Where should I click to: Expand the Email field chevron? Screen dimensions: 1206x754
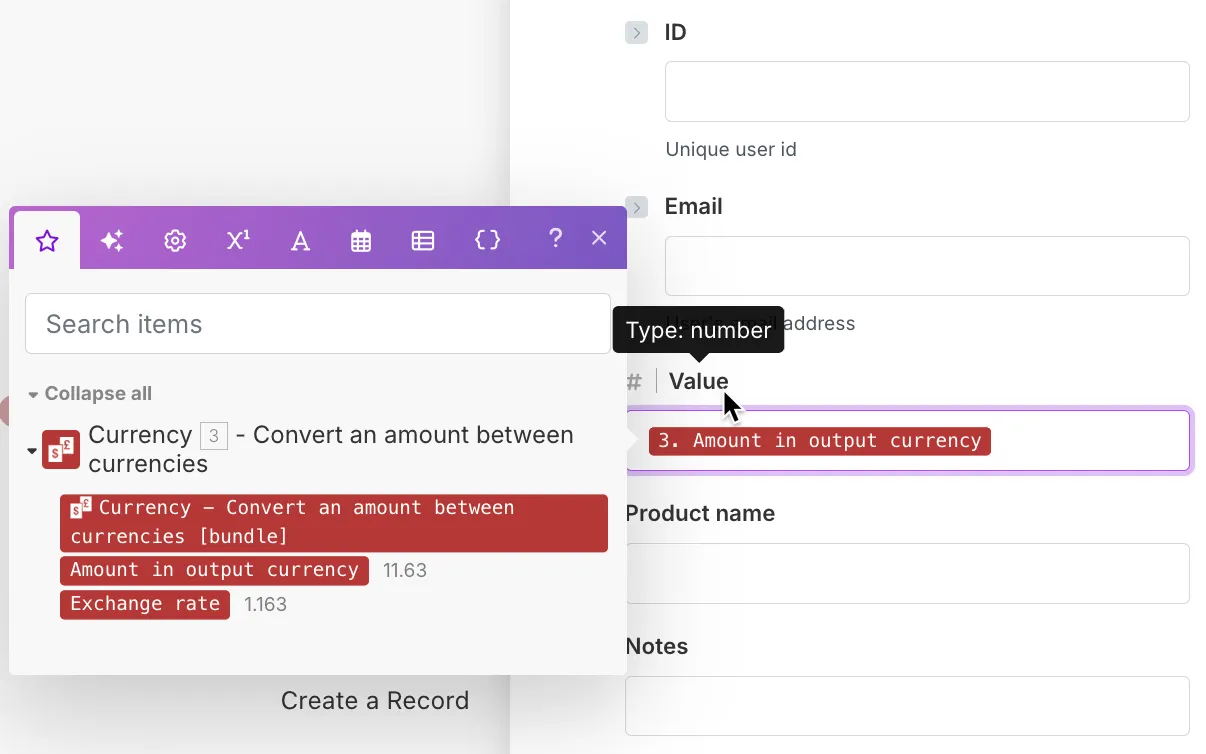point(637,207)
